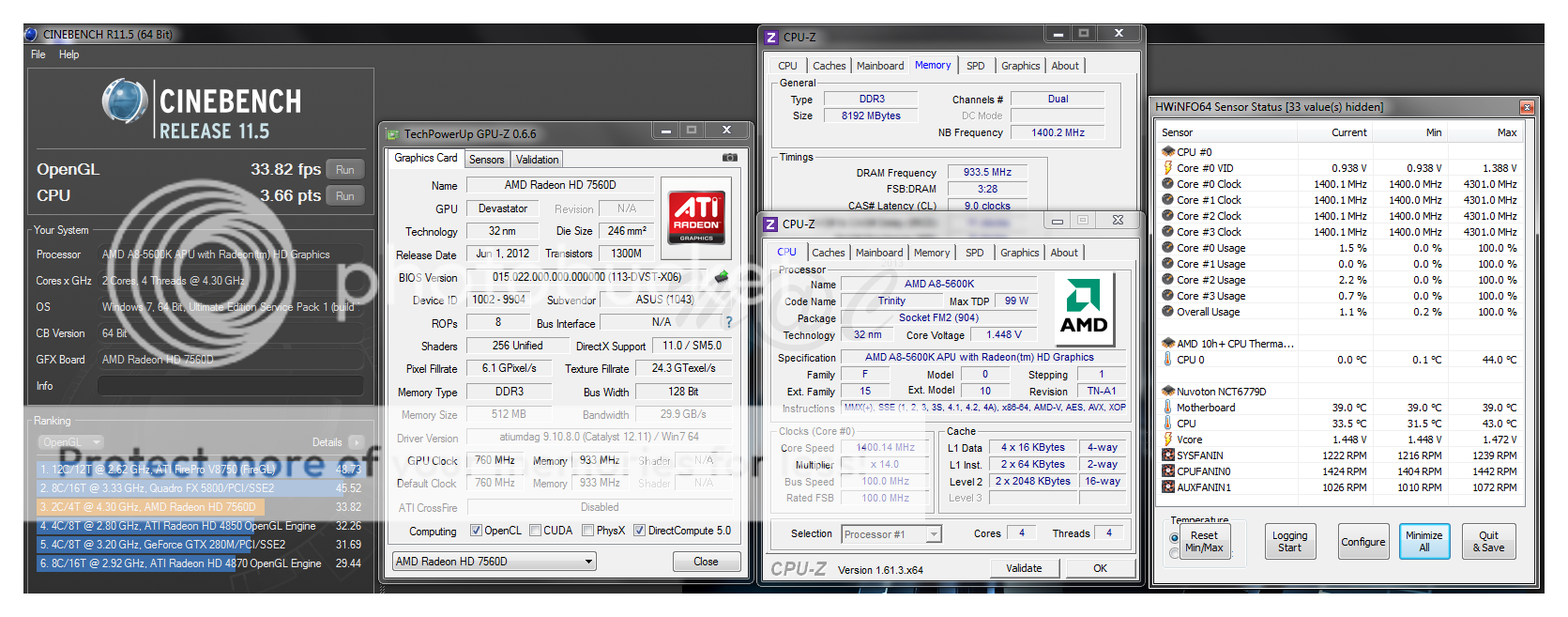1568x617 pixels.
Task: Click the Info input field in Cinebench
Action: click(x=231, y=386)
